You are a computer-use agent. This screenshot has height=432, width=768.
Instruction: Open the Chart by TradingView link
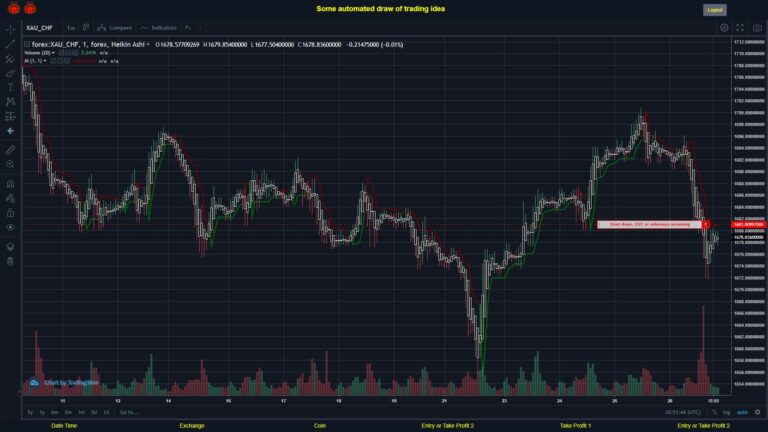pyautogui.click(x=72, y=383)
